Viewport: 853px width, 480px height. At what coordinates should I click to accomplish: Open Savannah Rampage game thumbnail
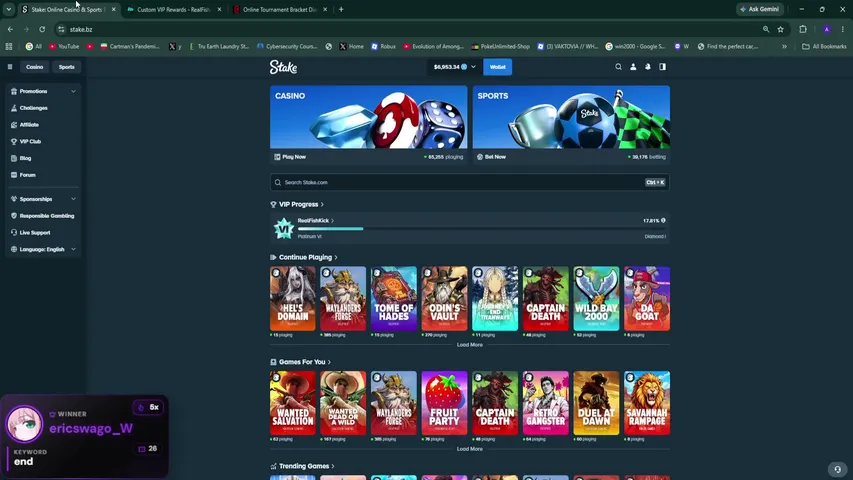tap(647, 403)
